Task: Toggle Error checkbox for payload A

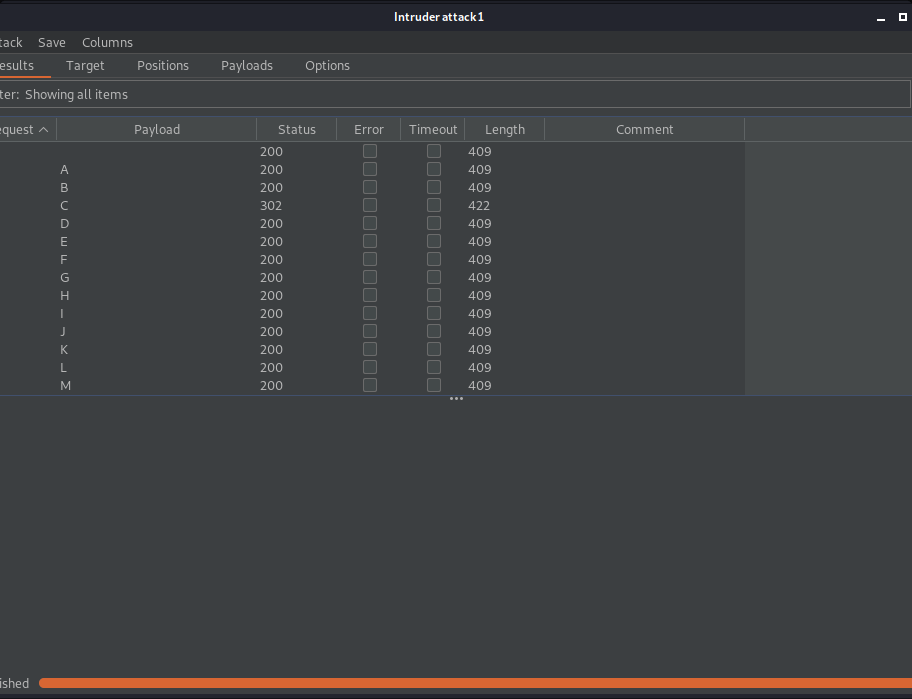Action: click(370, 169)
